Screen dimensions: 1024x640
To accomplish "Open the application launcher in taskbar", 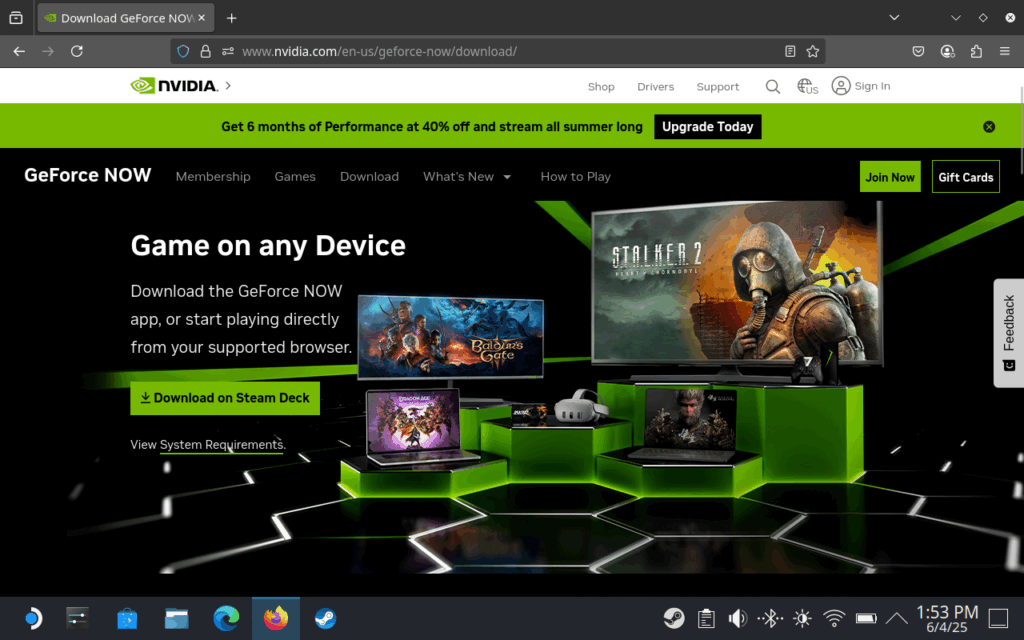I will 33,618.
